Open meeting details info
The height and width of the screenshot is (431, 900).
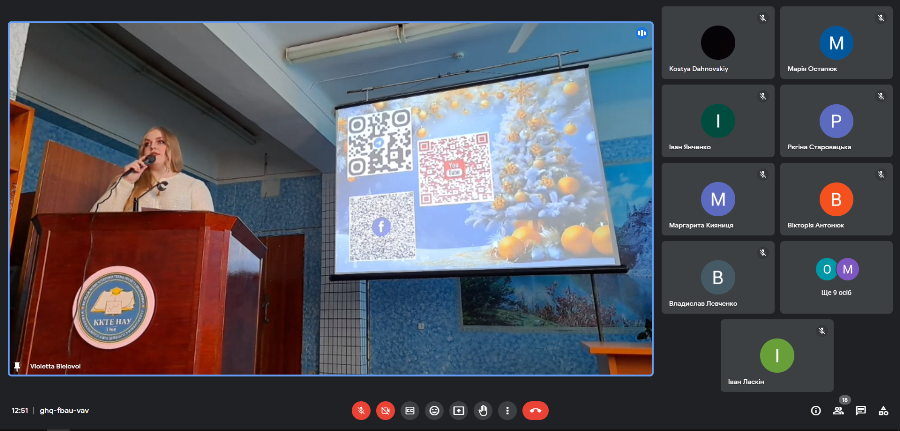(x=816, y=410)
